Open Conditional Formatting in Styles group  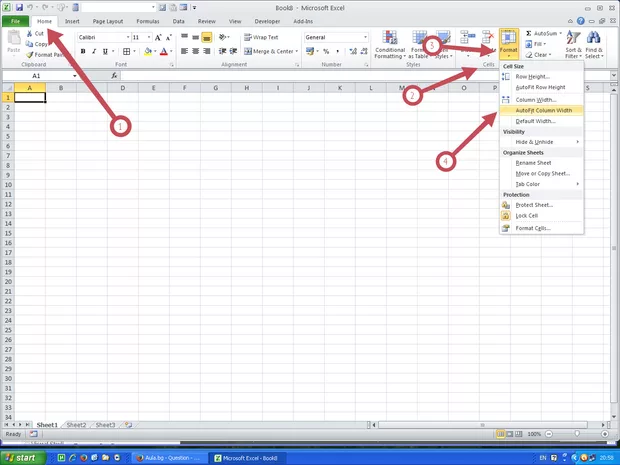(389, 45)
